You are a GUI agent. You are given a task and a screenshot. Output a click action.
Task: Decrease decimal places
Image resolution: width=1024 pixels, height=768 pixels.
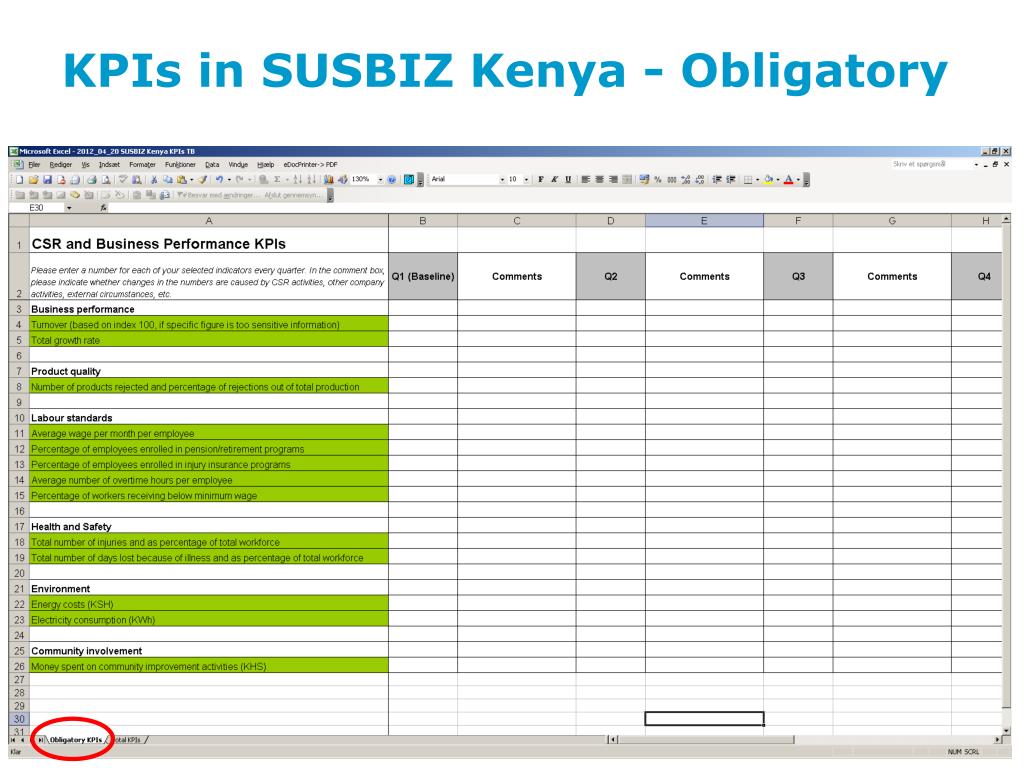699,180
